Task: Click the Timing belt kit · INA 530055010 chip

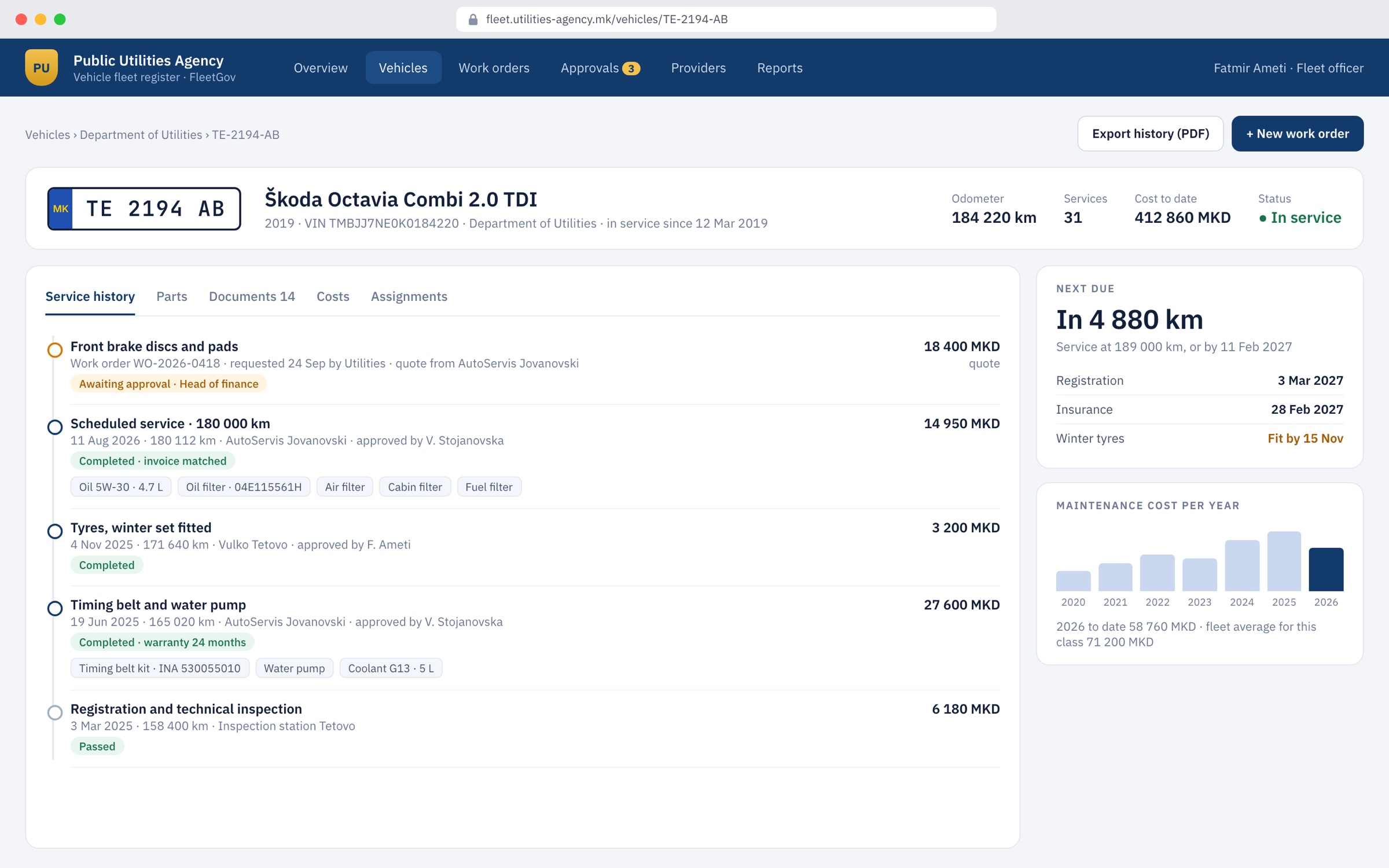Action: (160, 668)
